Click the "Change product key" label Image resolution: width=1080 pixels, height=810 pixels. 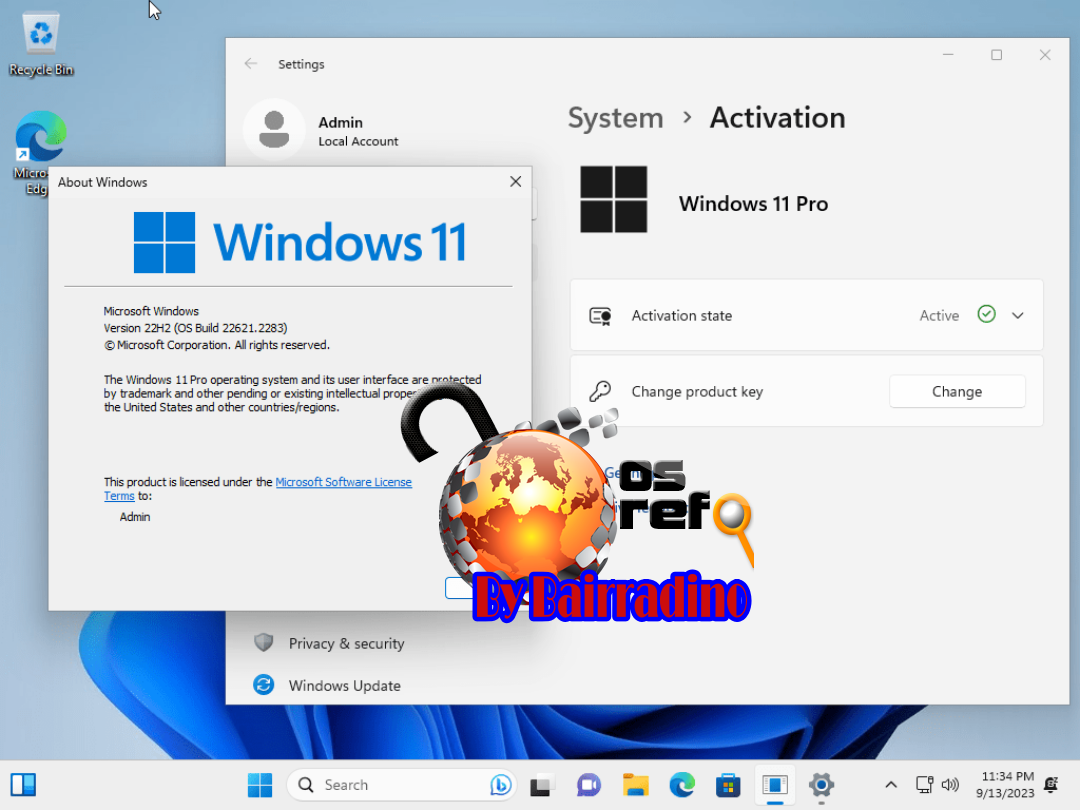697,391
